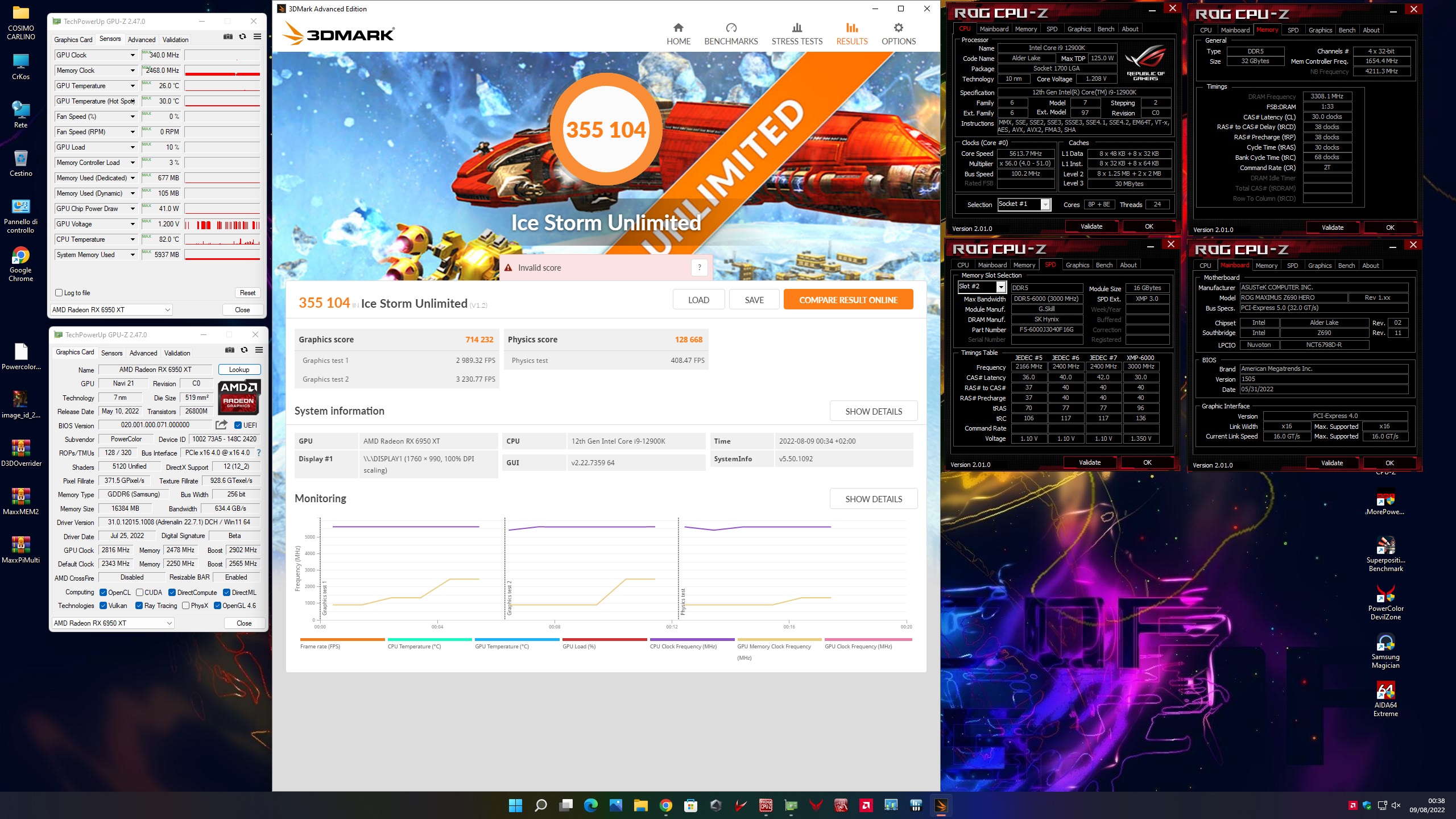Open Superposition Benchmark desktop shortcut
This screenshot has height=819, width=1456.
point(1385,554)
